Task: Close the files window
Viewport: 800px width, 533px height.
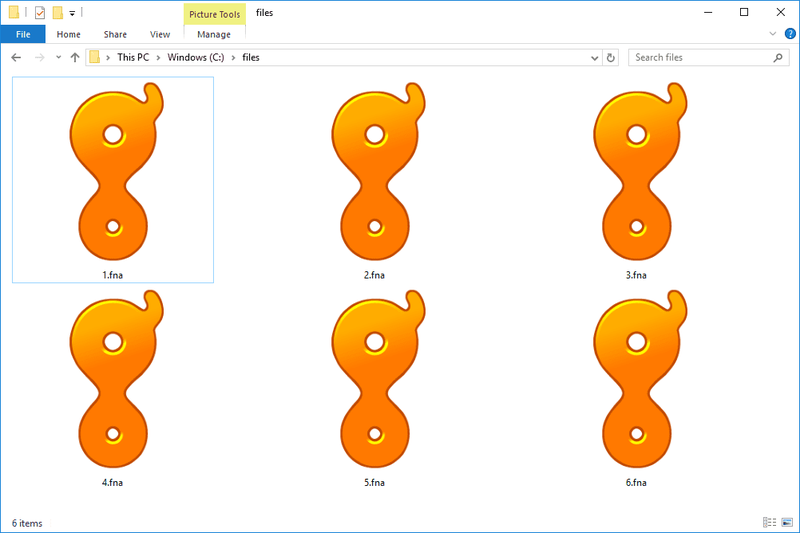Action: 781,13
